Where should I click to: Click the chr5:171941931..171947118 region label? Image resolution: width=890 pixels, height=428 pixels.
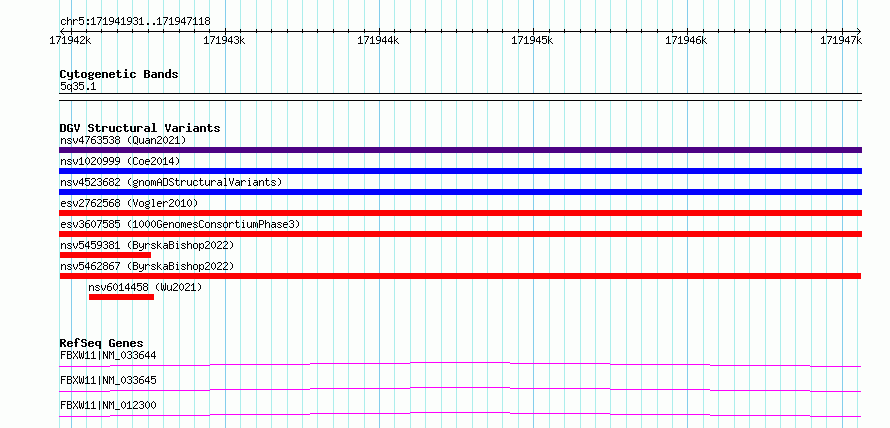[x=135, y=22]
